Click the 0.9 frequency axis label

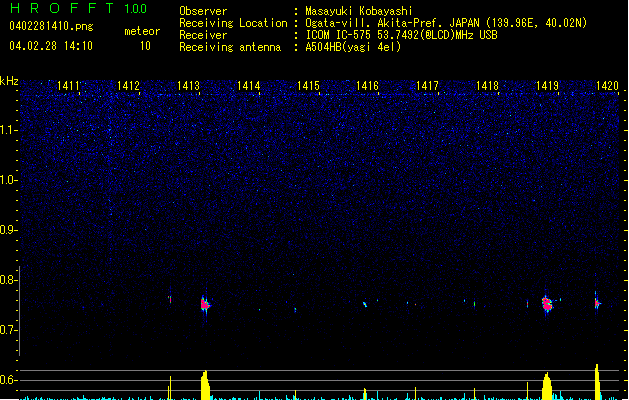click(8, 230)
